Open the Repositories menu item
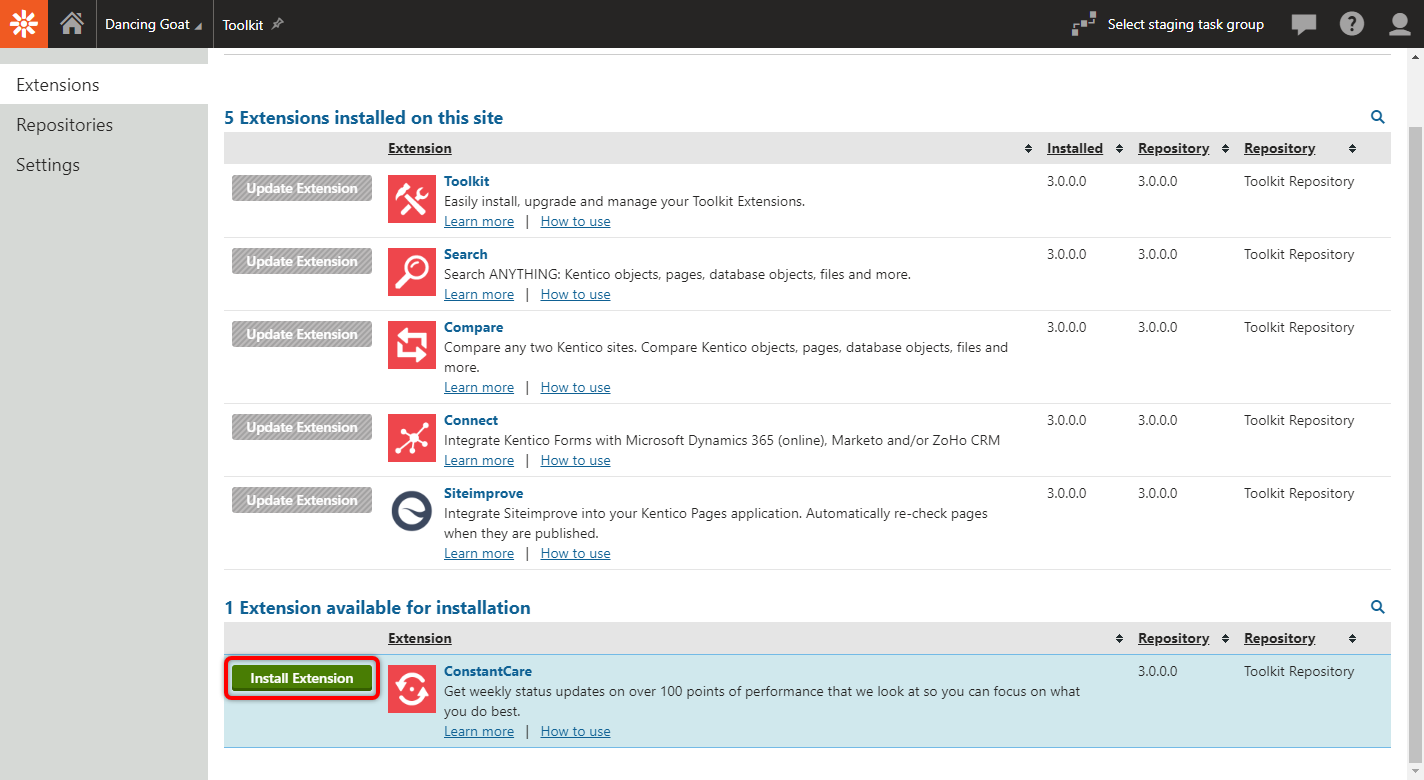Viewport: 1424px width, 780px height. (104, 125)
